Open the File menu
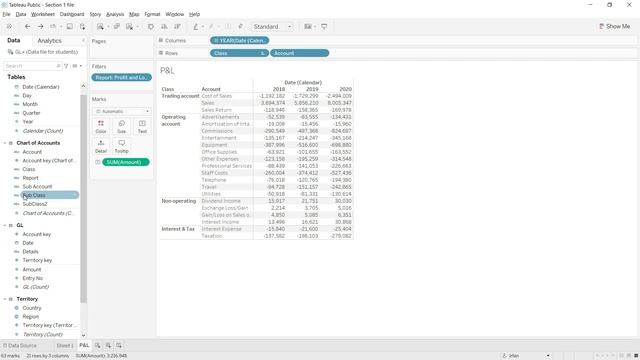 [x=6, y=14]
